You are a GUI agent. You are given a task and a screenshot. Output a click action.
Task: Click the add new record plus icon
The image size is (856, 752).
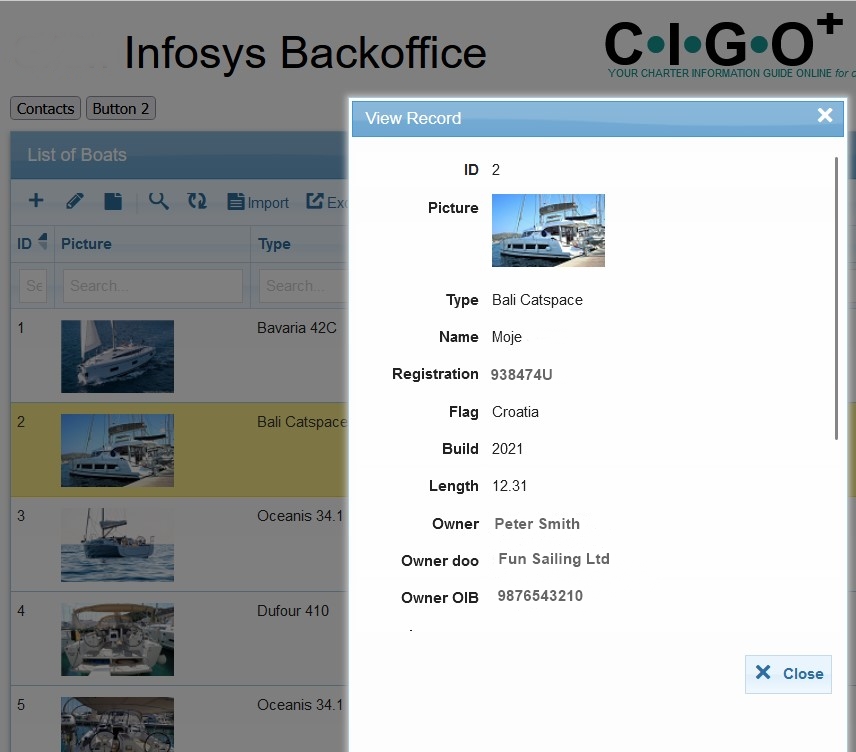click(36, 201)
